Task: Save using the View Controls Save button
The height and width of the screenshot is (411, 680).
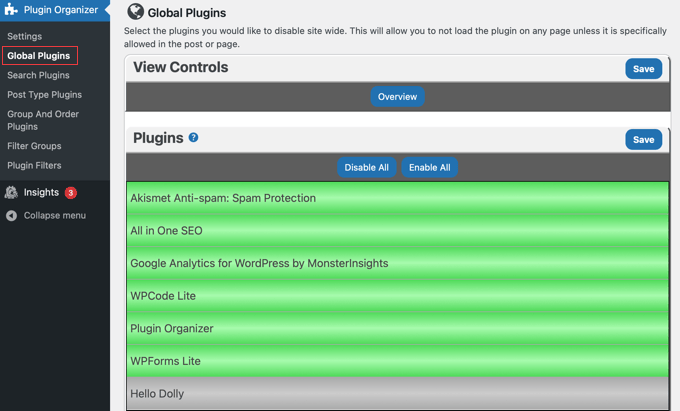Action: pyautogui.click(x=644, y=69)
